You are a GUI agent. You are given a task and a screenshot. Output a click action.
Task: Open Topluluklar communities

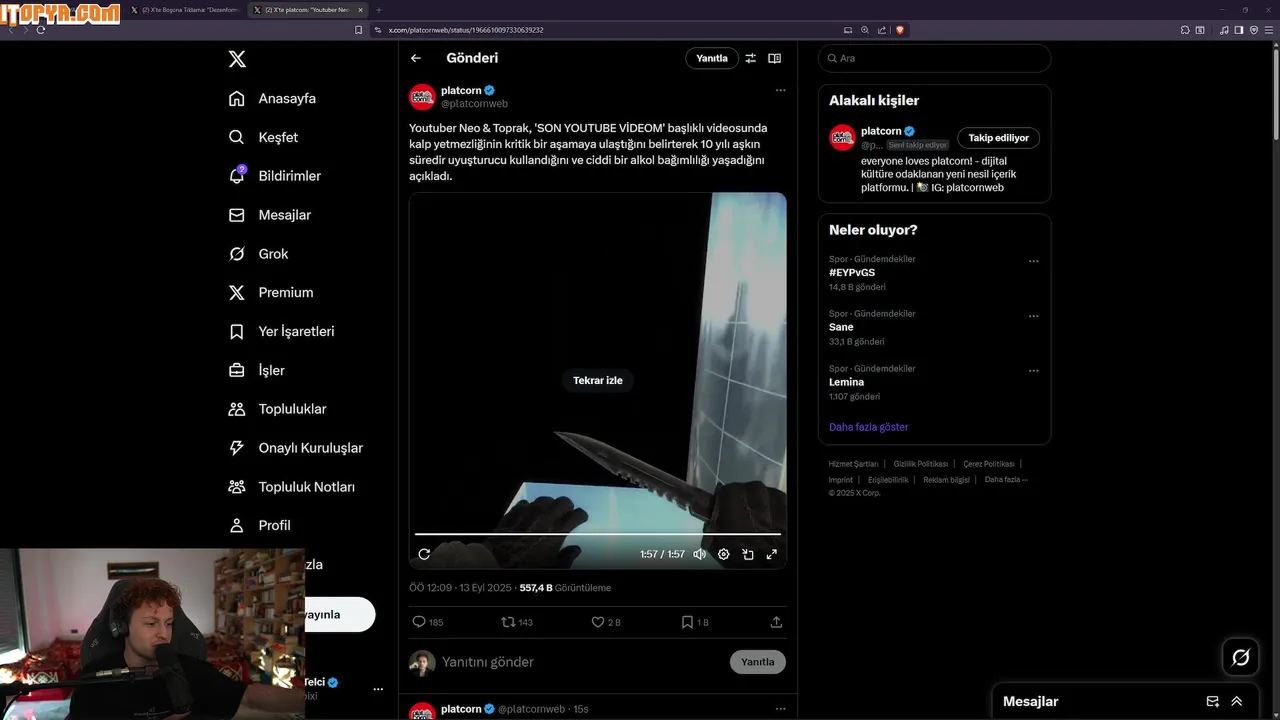(x=277, y=409)
